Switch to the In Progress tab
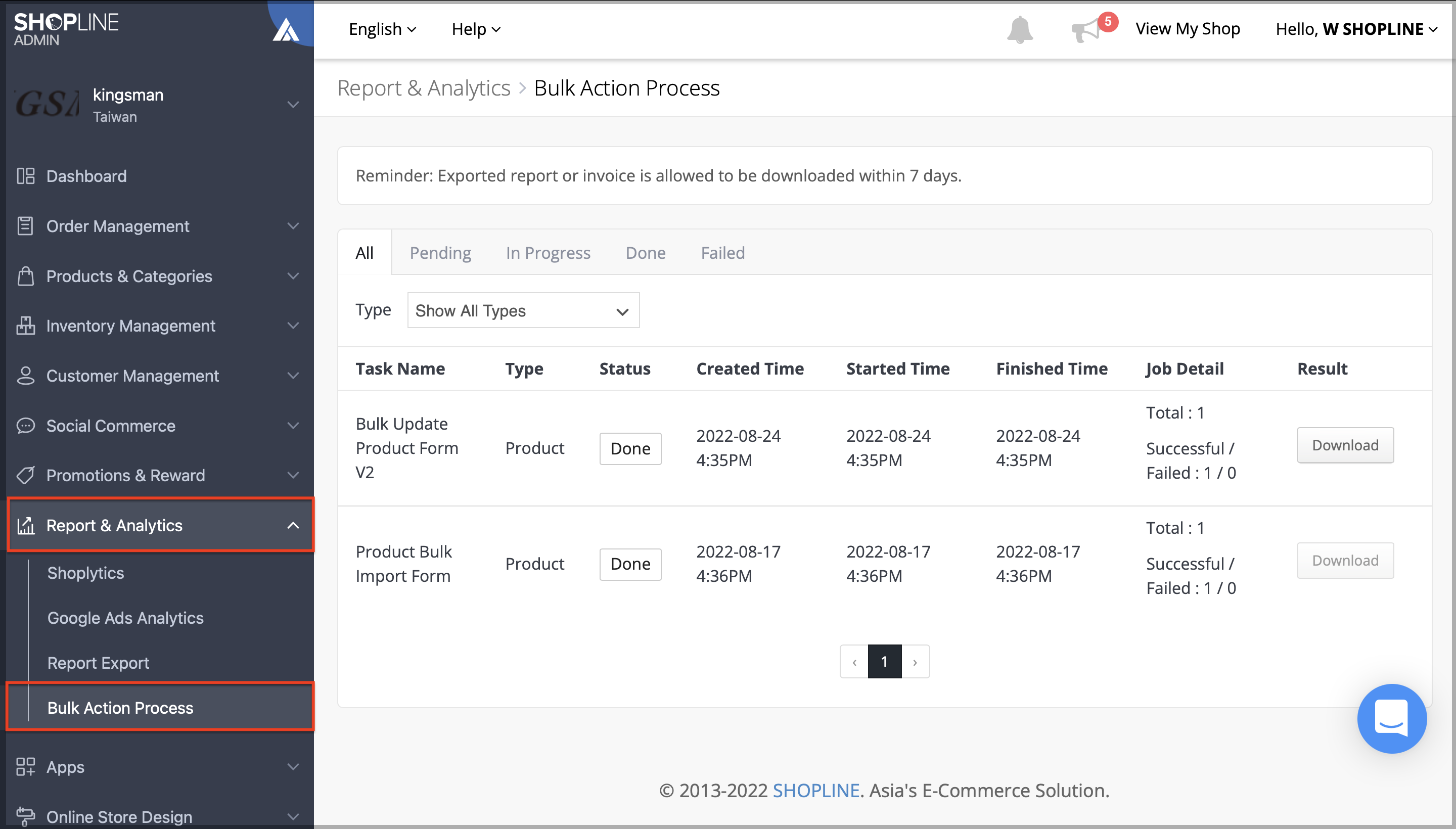The height and width of the screenshot is (829, 1456). (549, 253)
